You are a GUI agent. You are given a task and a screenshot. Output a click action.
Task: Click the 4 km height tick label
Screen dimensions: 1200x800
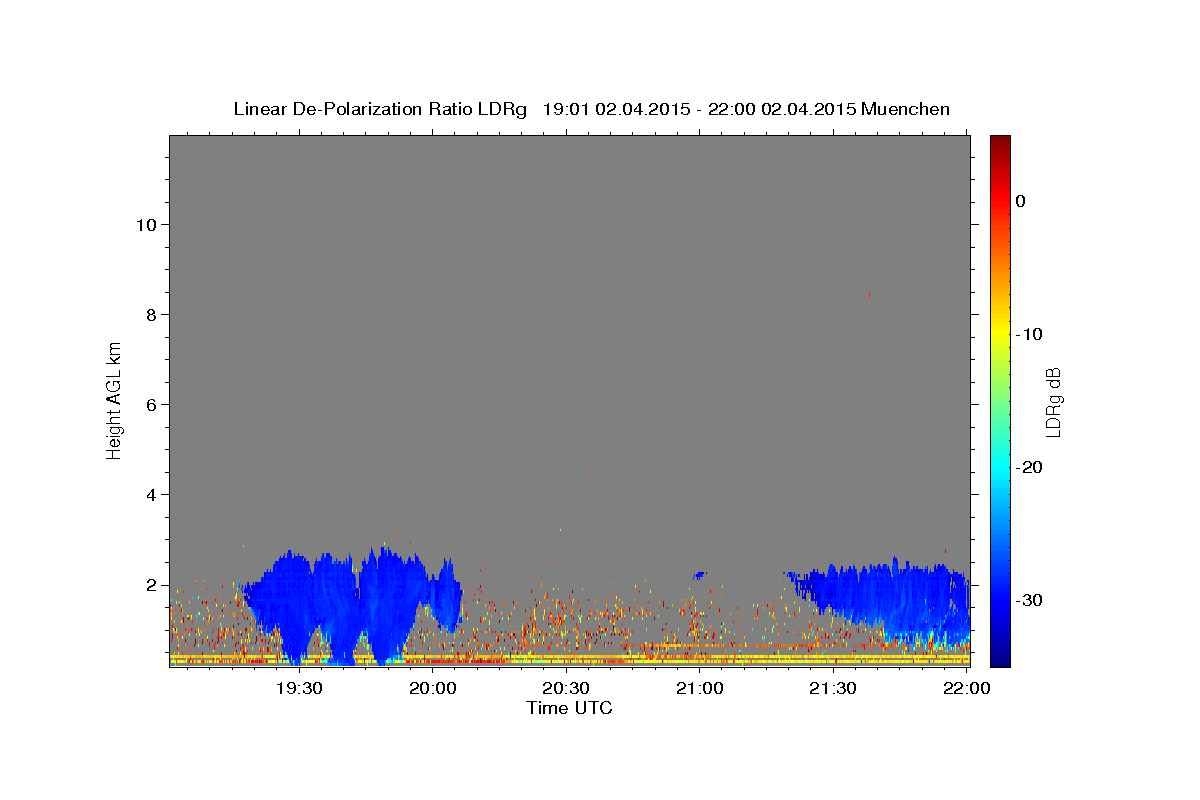(150, 494)
